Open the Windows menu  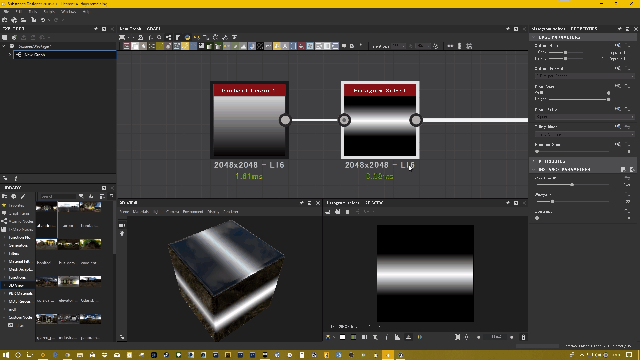tap(68, 11)
